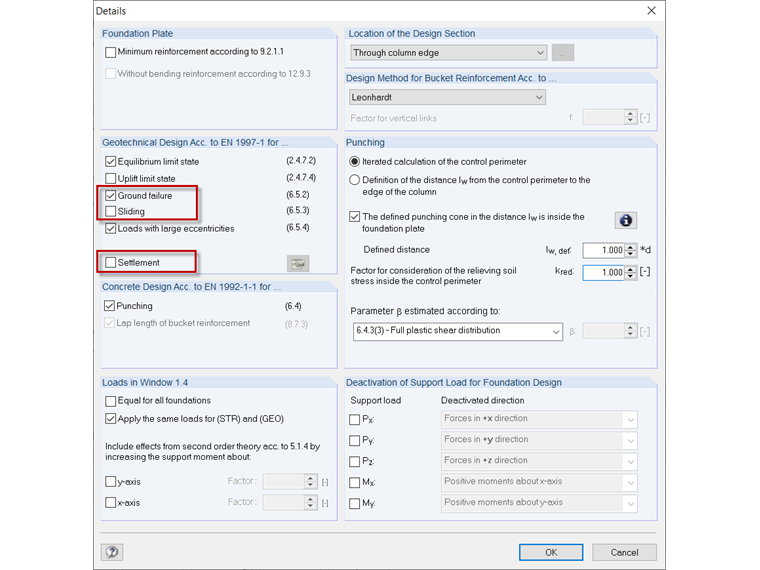Screen dimensions: 760x570
Task: Open the parameter β estimation dropdown
Action: (458, 331)
